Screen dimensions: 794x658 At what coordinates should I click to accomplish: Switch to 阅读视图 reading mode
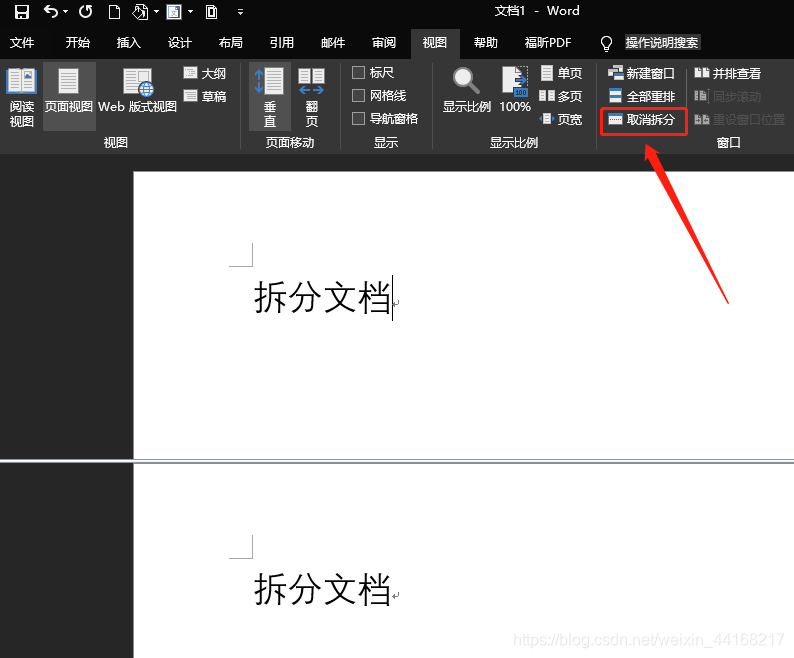[x=22, y=97]
